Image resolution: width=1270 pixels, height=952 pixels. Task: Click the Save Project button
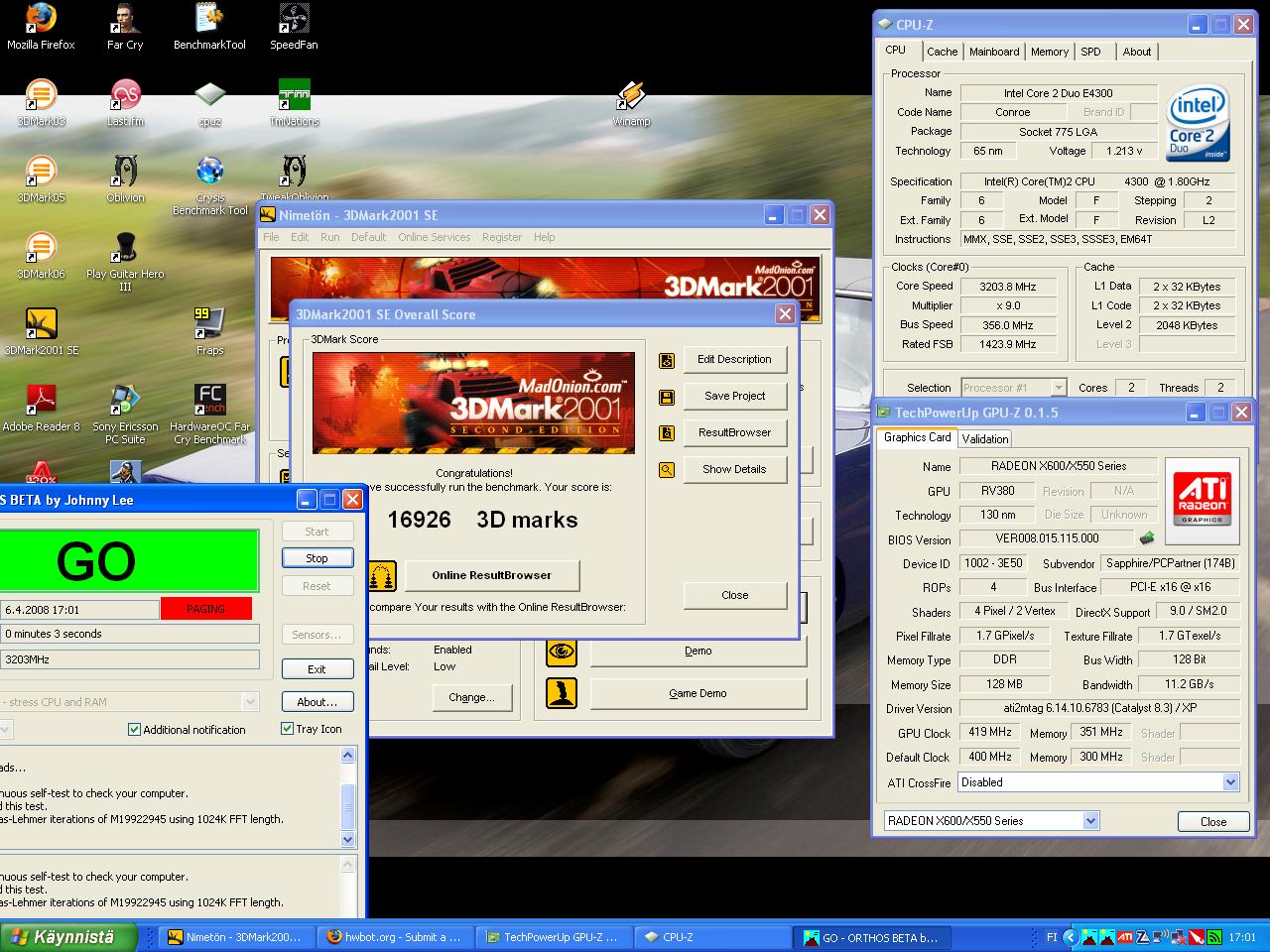(x=734, y=396)
